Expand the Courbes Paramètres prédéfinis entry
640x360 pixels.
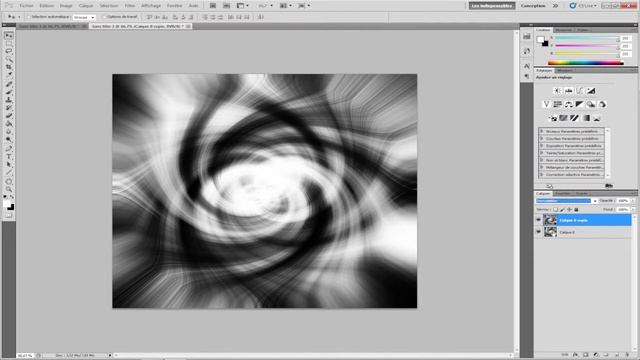(542, 138)
